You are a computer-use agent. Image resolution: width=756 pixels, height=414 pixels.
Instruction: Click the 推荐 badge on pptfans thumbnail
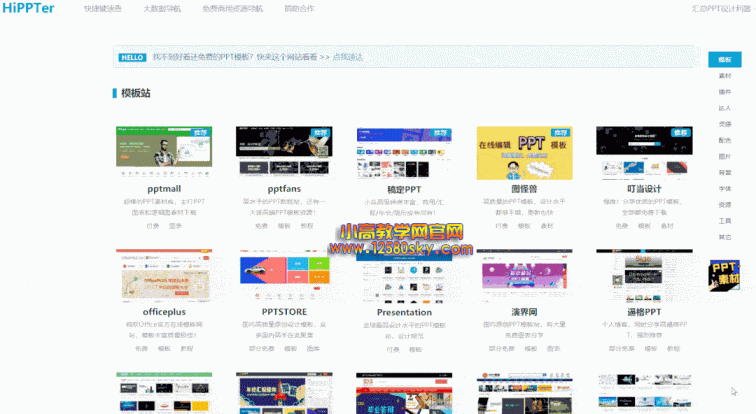point(320,132)
